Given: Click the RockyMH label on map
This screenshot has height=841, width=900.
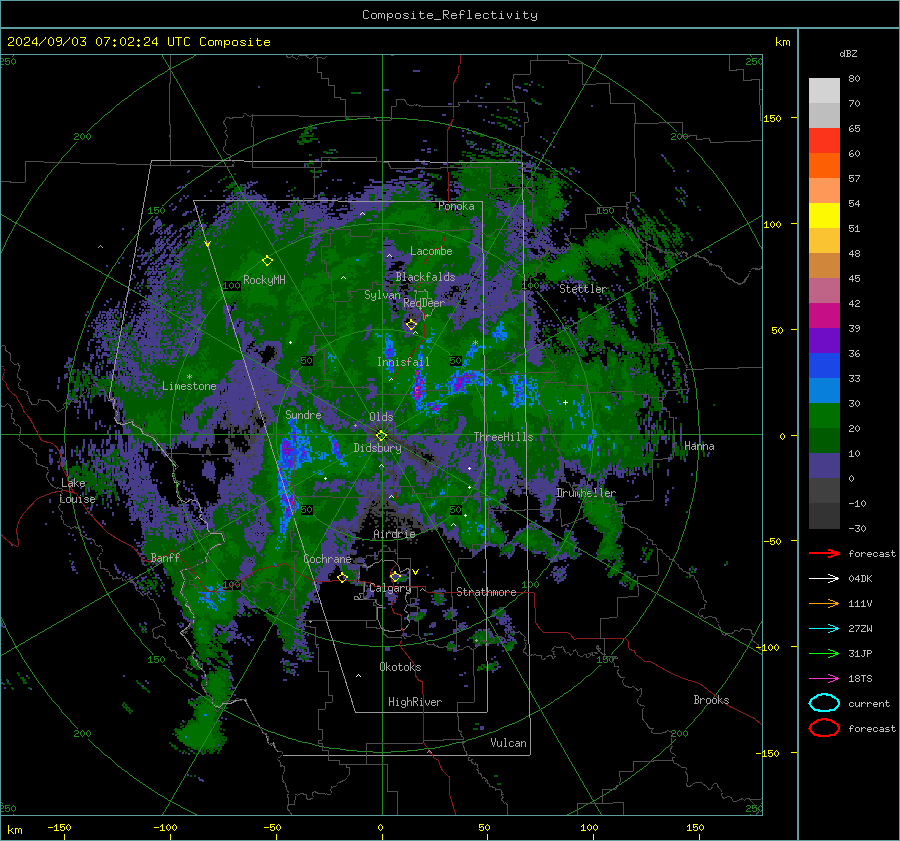Looking at the screenshot, I should point(264,280).
